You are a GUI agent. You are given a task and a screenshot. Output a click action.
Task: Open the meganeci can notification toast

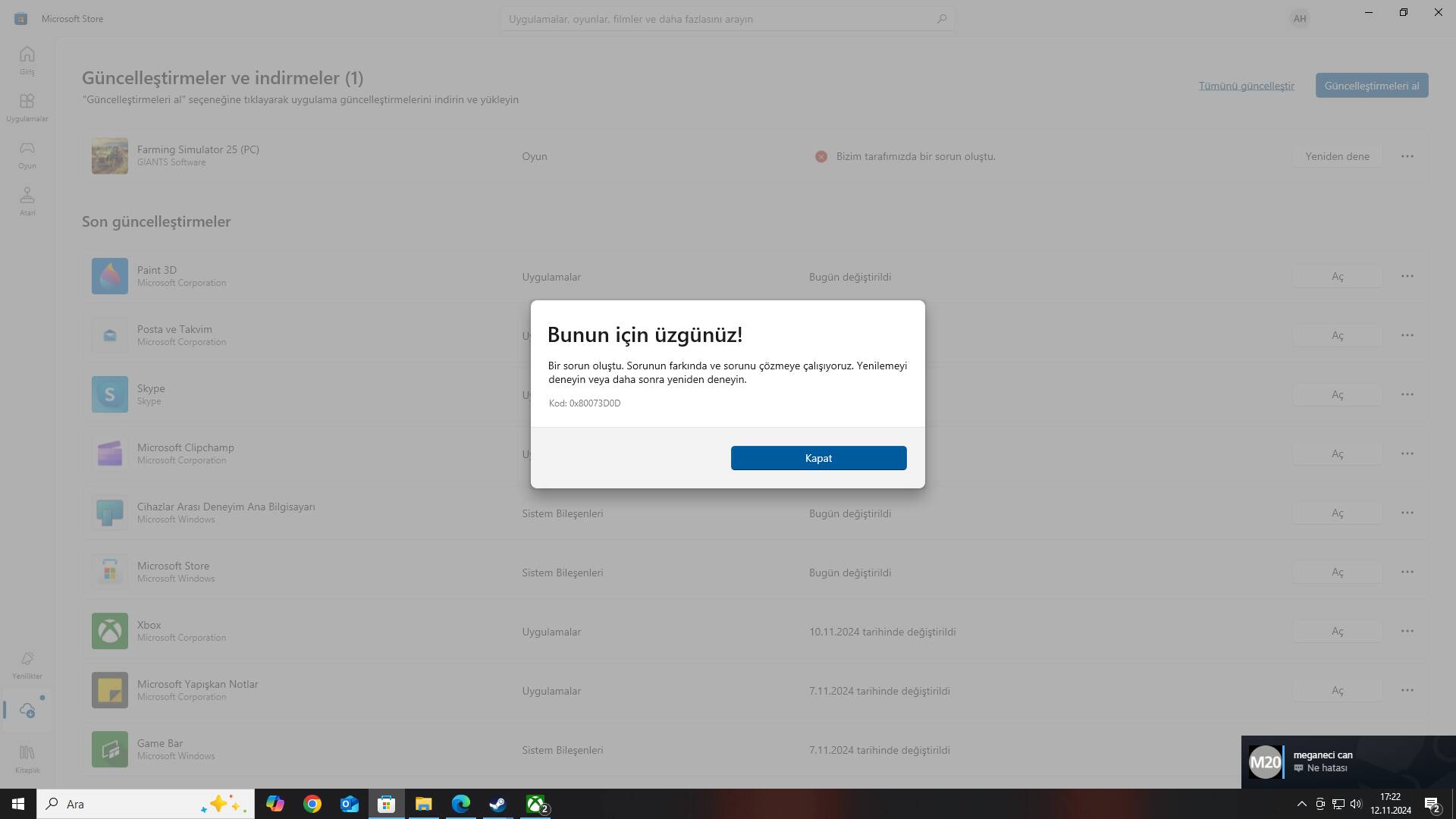(x=1348, y=762)
